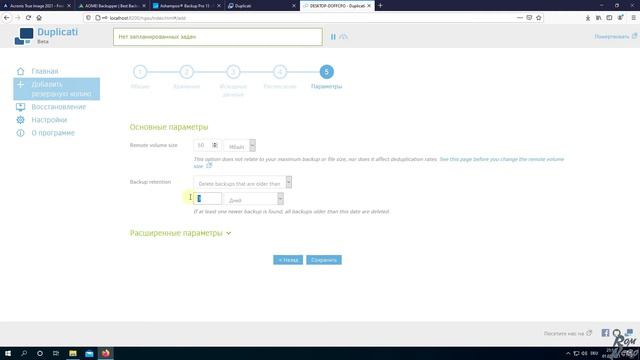Open File Explorer from taskbar
Image resolution: width=640 pixels, height=360 pixels.
[73, 353]
